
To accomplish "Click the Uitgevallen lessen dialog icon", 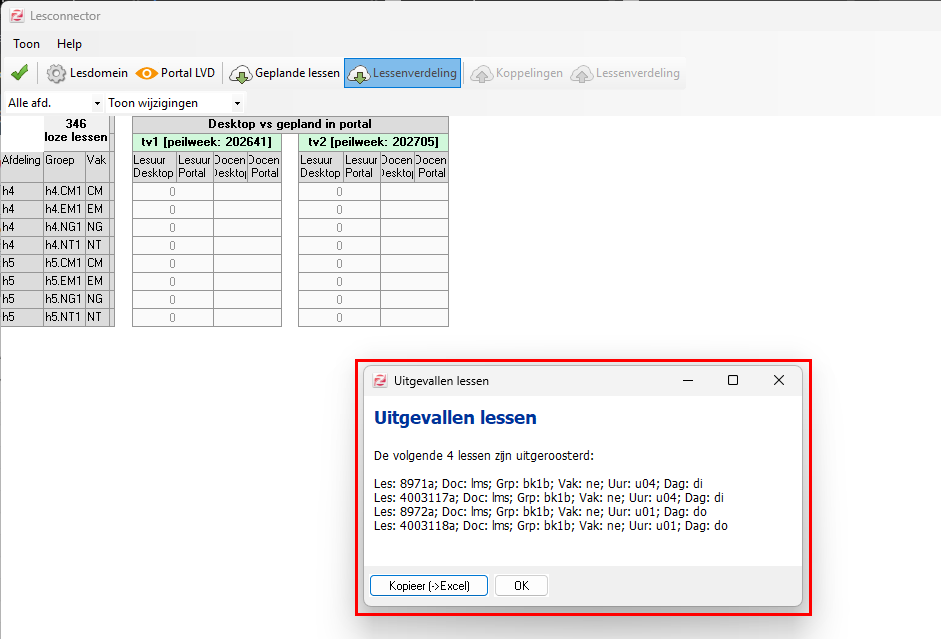I will coord(380,380).
